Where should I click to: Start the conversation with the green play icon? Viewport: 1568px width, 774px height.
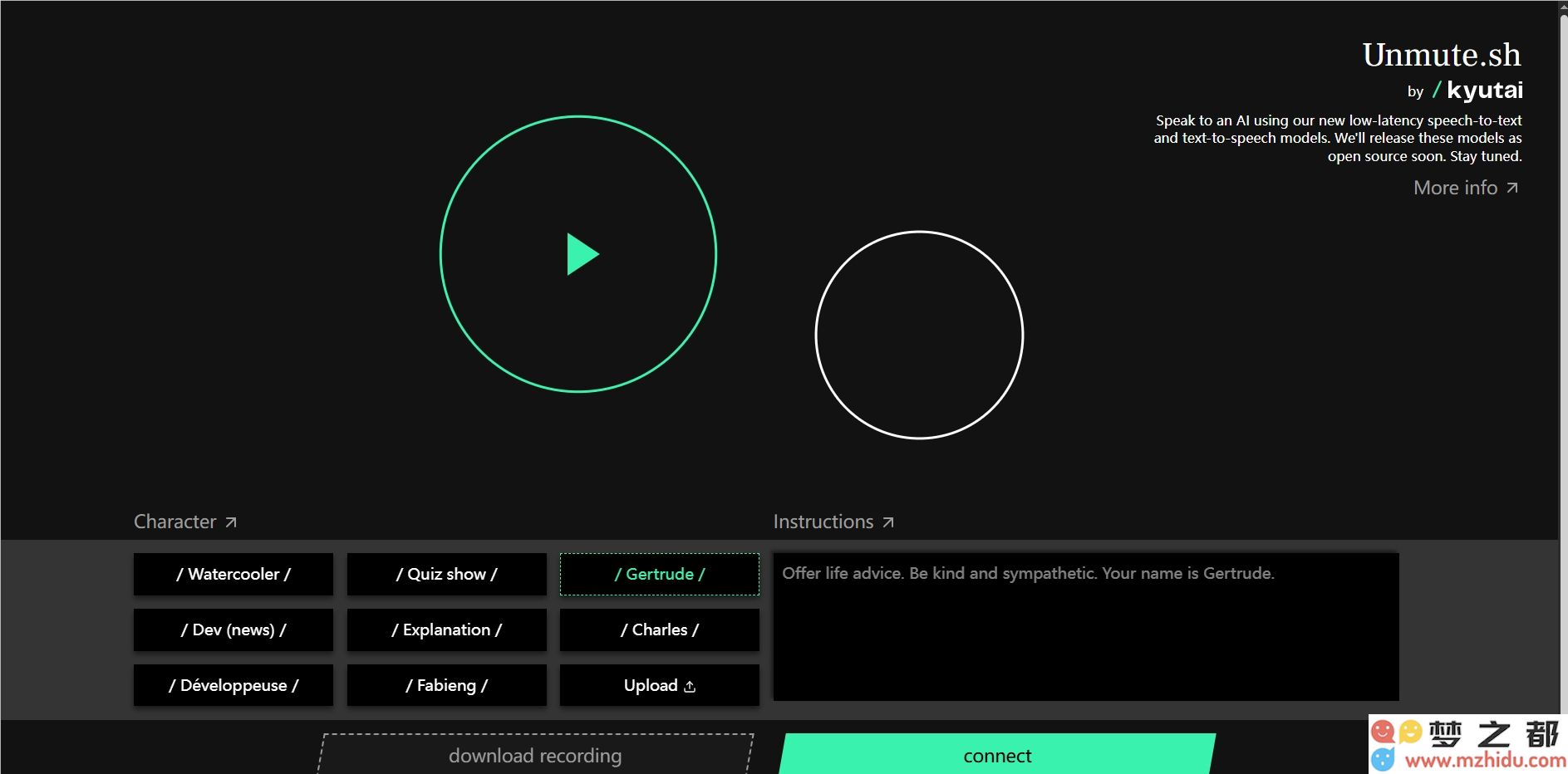click(582, 254)
